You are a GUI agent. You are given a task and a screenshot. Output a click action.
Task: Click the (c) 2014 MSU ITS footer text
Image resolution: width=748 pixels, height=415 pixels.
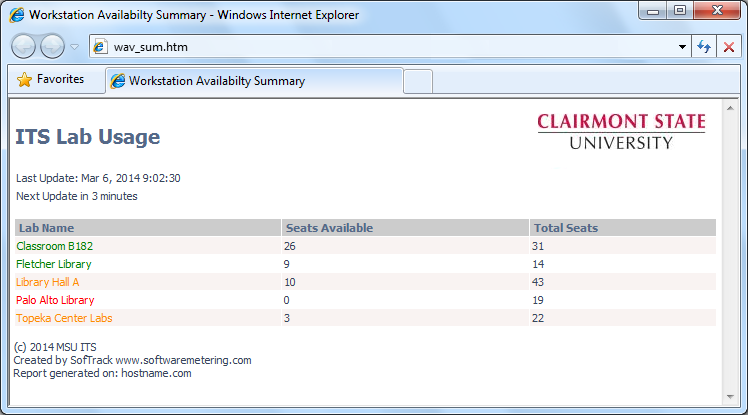click(x=55, y=347)
